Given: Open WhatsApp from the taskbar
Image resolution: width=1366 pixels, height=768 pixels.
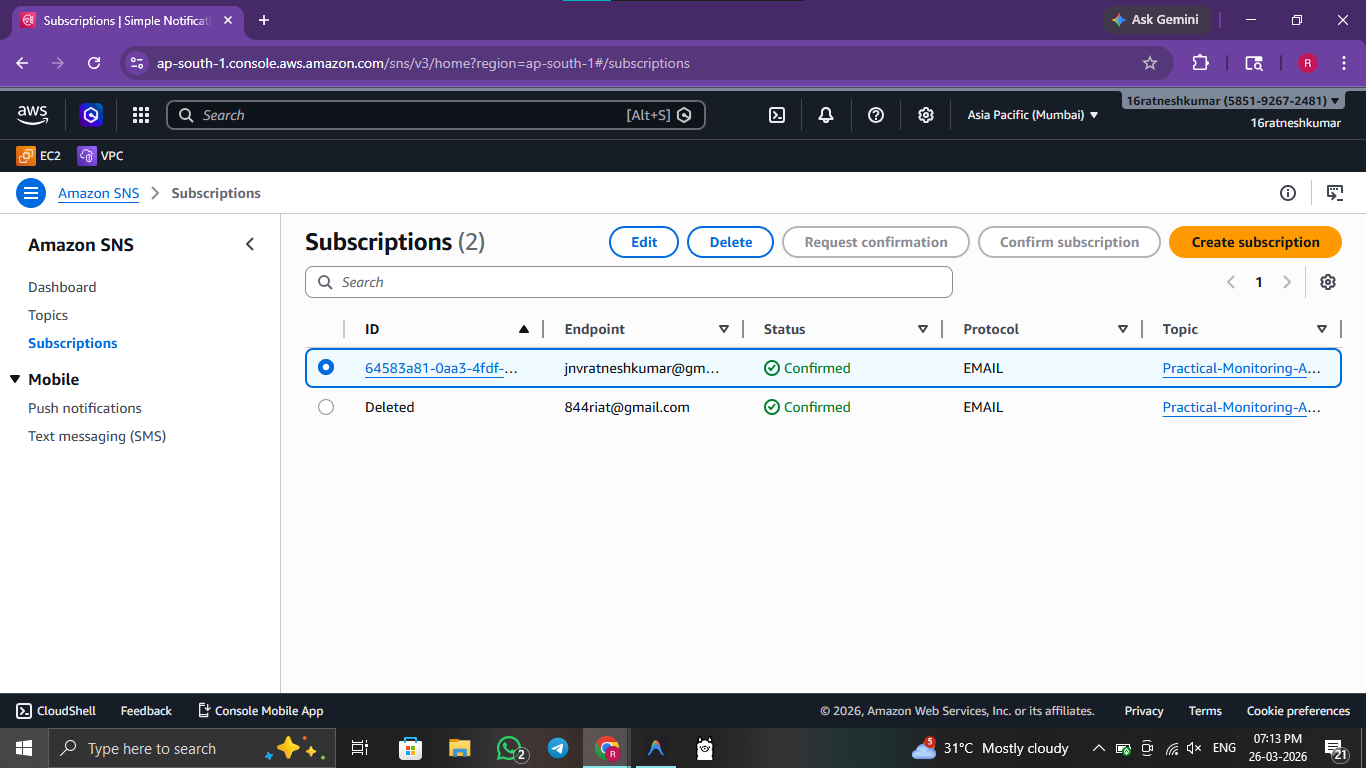Looking at the screenshot, I should tap(511, 748).
